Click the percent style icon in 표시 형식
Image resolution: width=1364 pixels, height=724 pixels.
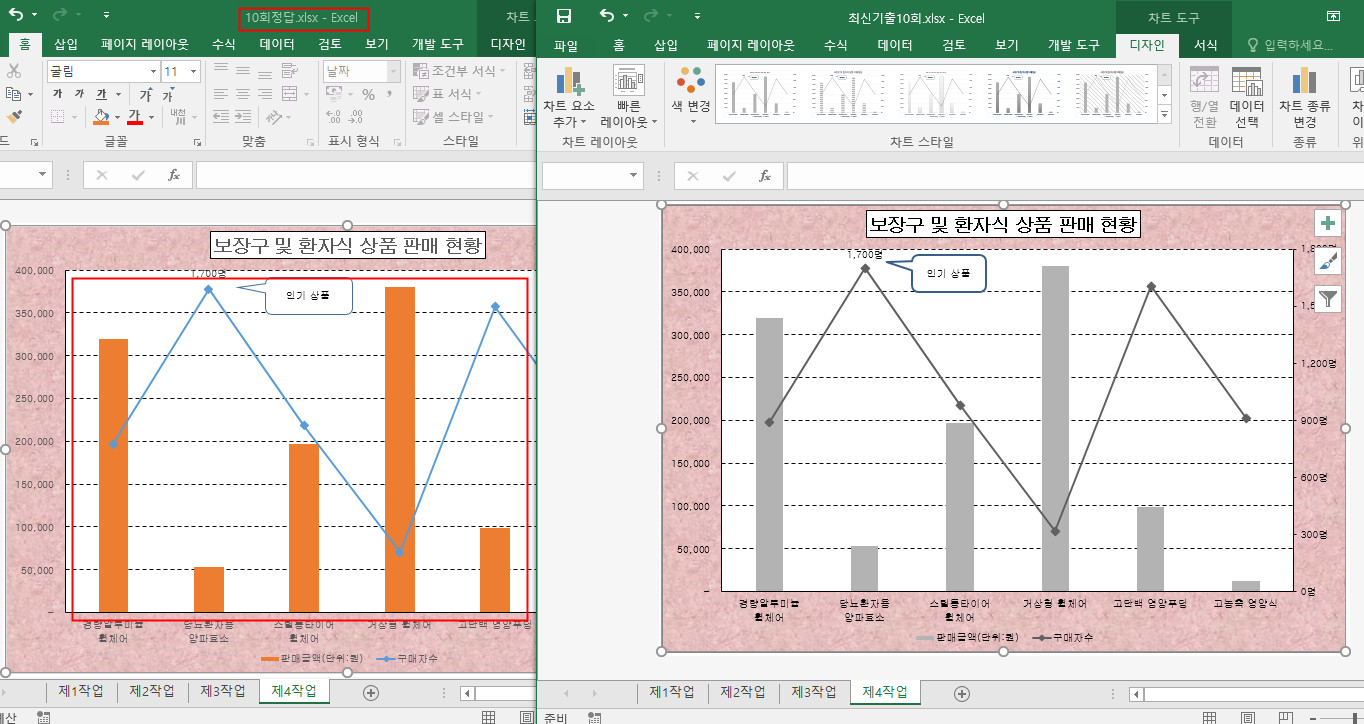click(369, 94)
